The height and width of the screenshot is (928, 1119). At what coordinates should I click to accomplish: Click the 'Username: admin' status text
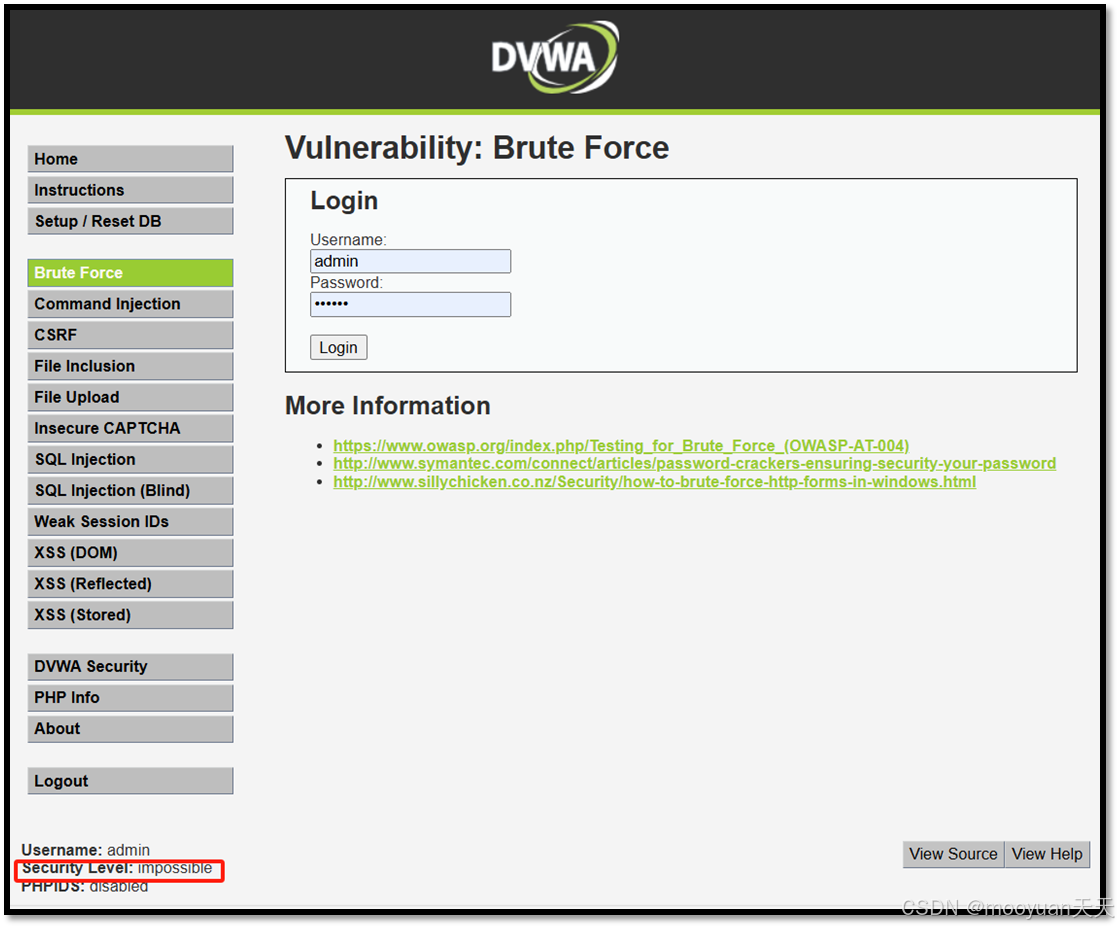(86, 850)
